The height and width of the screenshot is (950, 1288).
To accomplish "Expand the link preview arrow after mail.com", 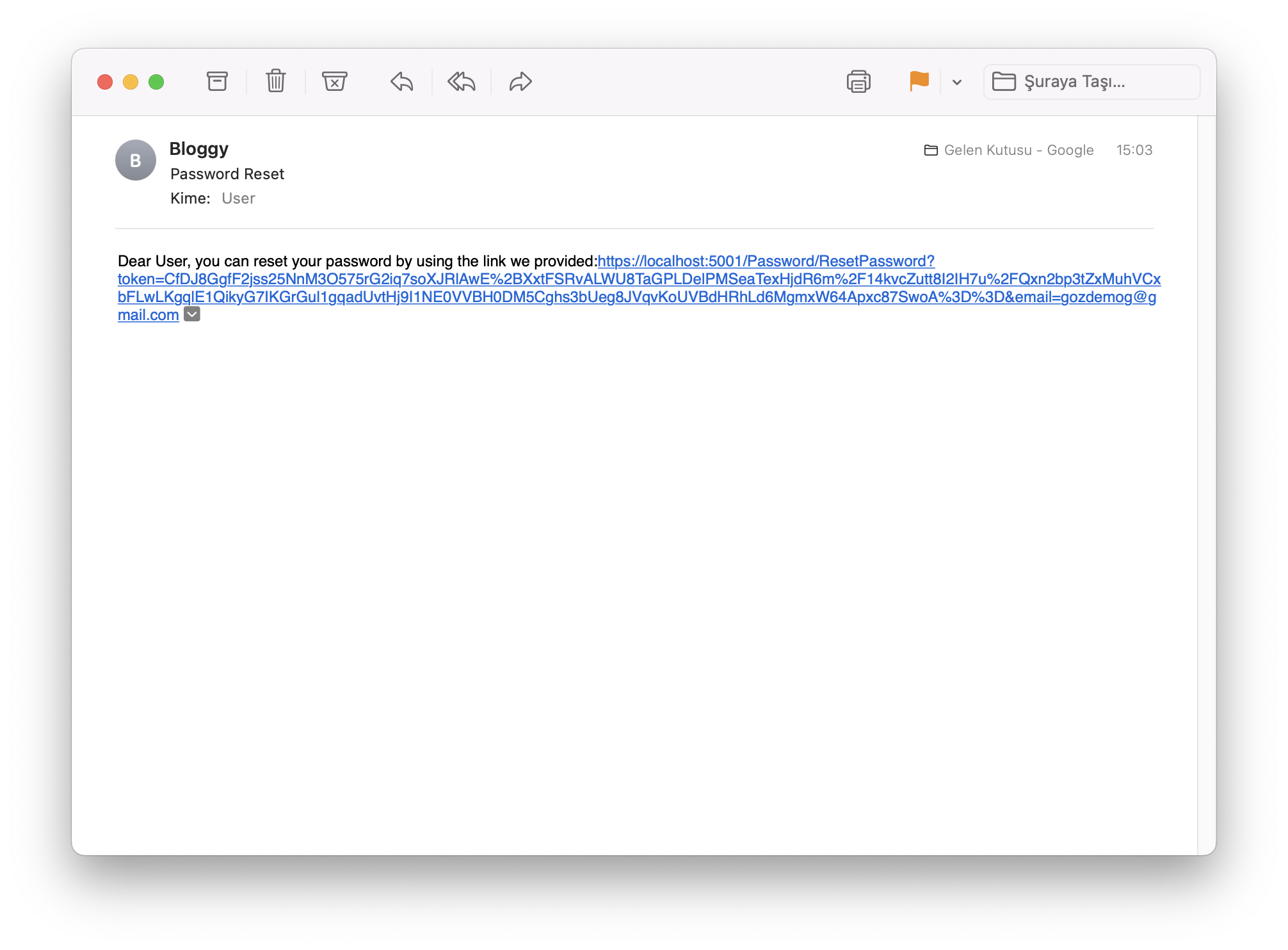I will click(192, 314).
